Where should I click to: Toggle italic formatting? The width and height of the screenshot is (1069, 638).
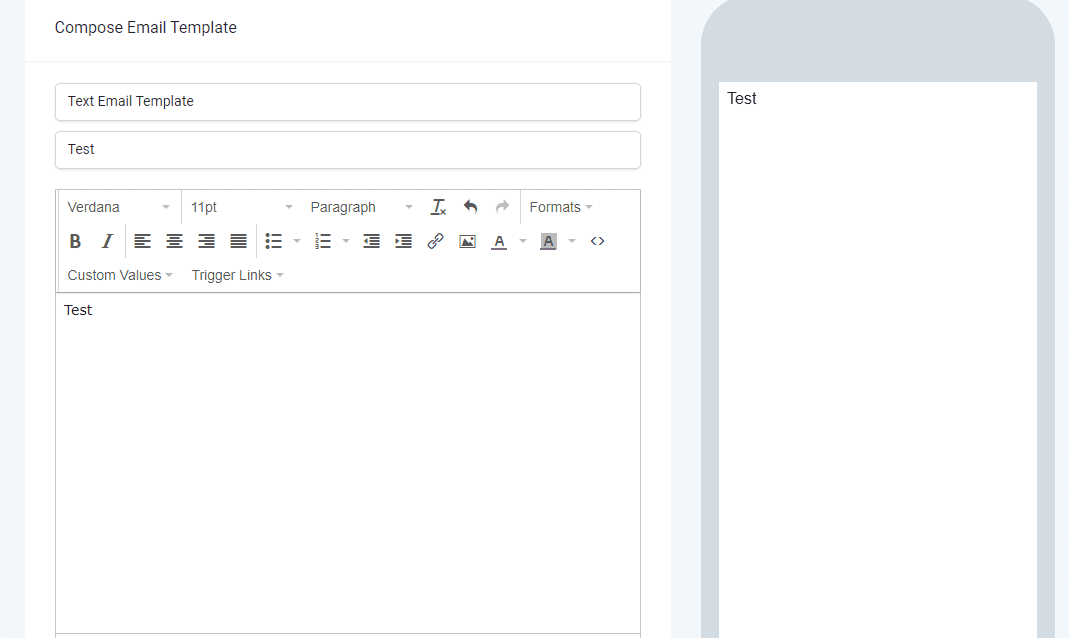[107, 241]
